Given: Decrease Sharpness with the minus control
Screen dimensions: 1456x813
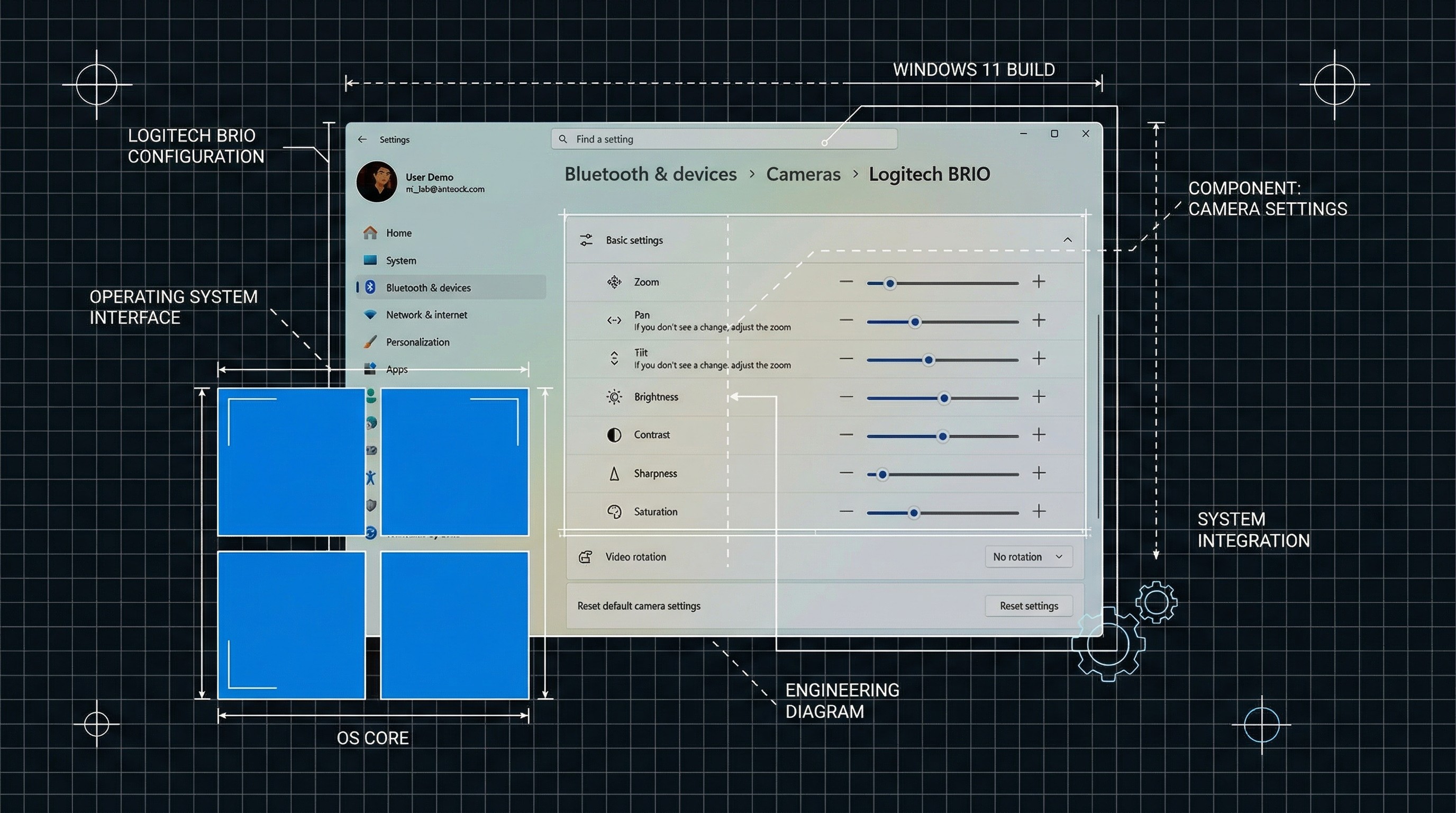Looking at the screenshot, I should click(846, 474).
